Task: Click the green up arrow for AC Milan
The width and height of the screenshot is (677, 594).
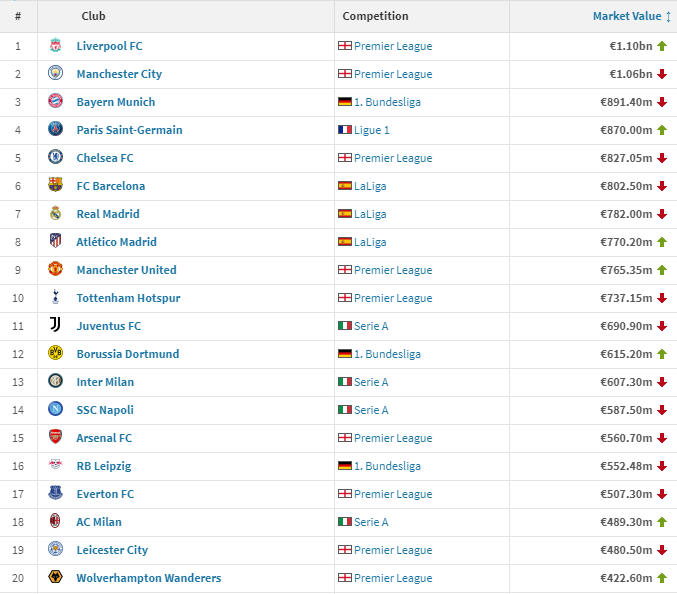Action: click(662, 522)
